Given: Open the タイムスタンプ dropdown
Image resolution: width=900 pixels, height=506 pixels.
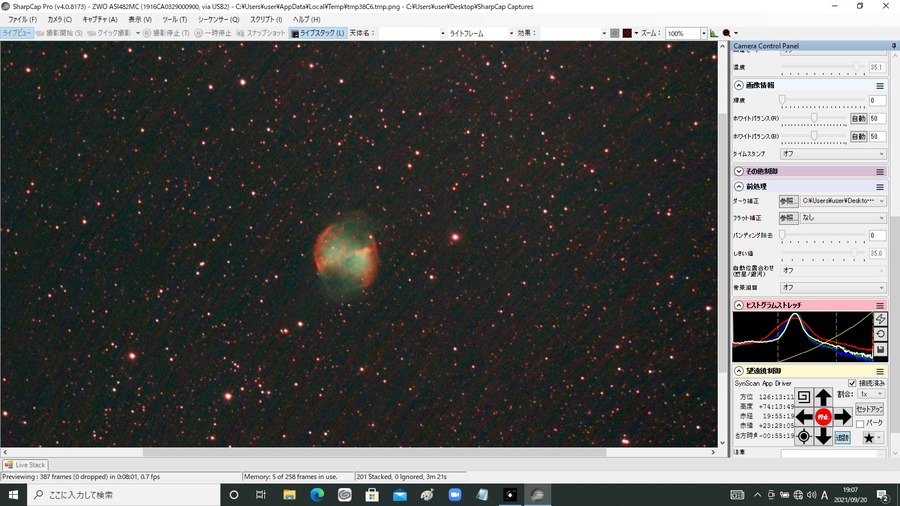Looking at the screenshot, I should click(x=833, y=154).
